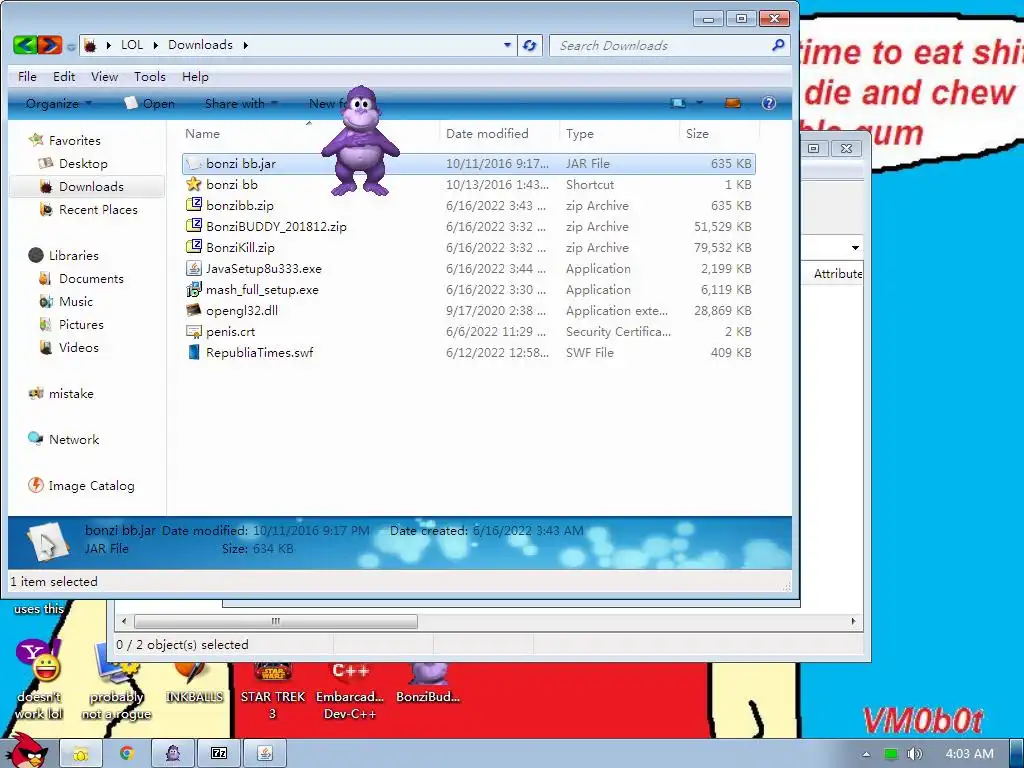Open the INKBALLS desktop icon

click(x=194, y=682)
